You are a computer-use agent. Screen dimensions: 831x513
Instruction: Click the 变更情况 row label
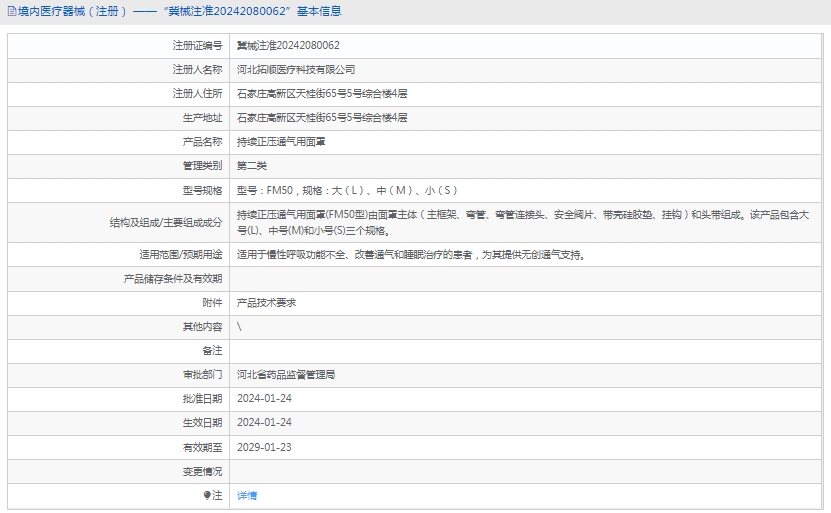(203, 471)
